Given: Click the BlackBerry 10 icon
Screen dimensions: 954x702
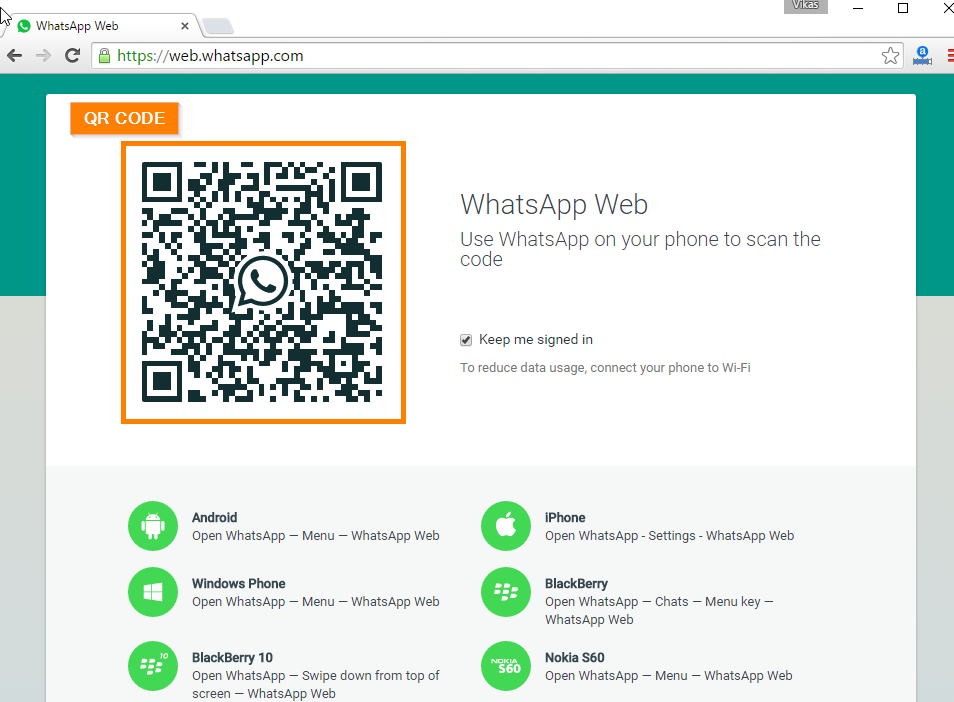Looking at the screenshot, I should (153, 666).
